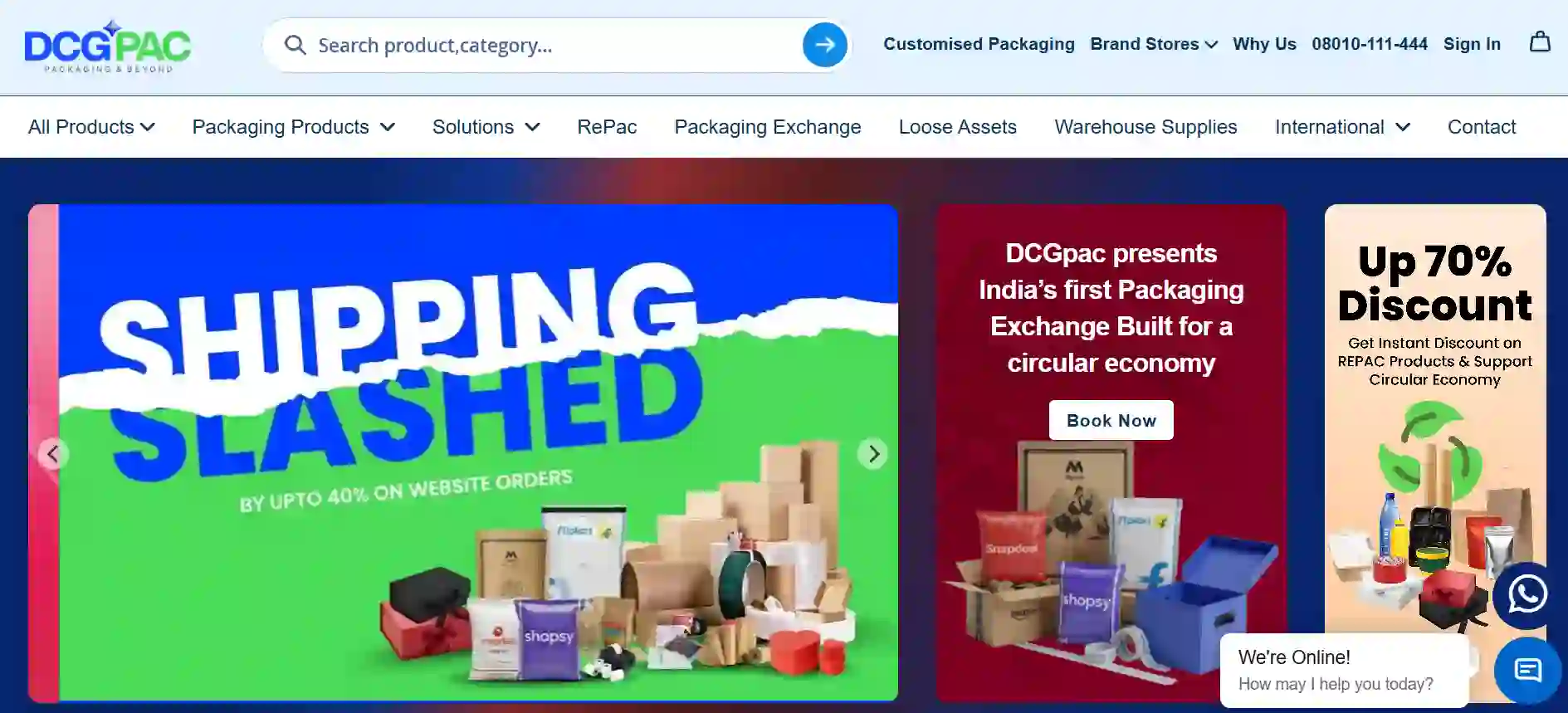
Task: Open WhatsApp chat floating icon
Action: point(1527,594)
